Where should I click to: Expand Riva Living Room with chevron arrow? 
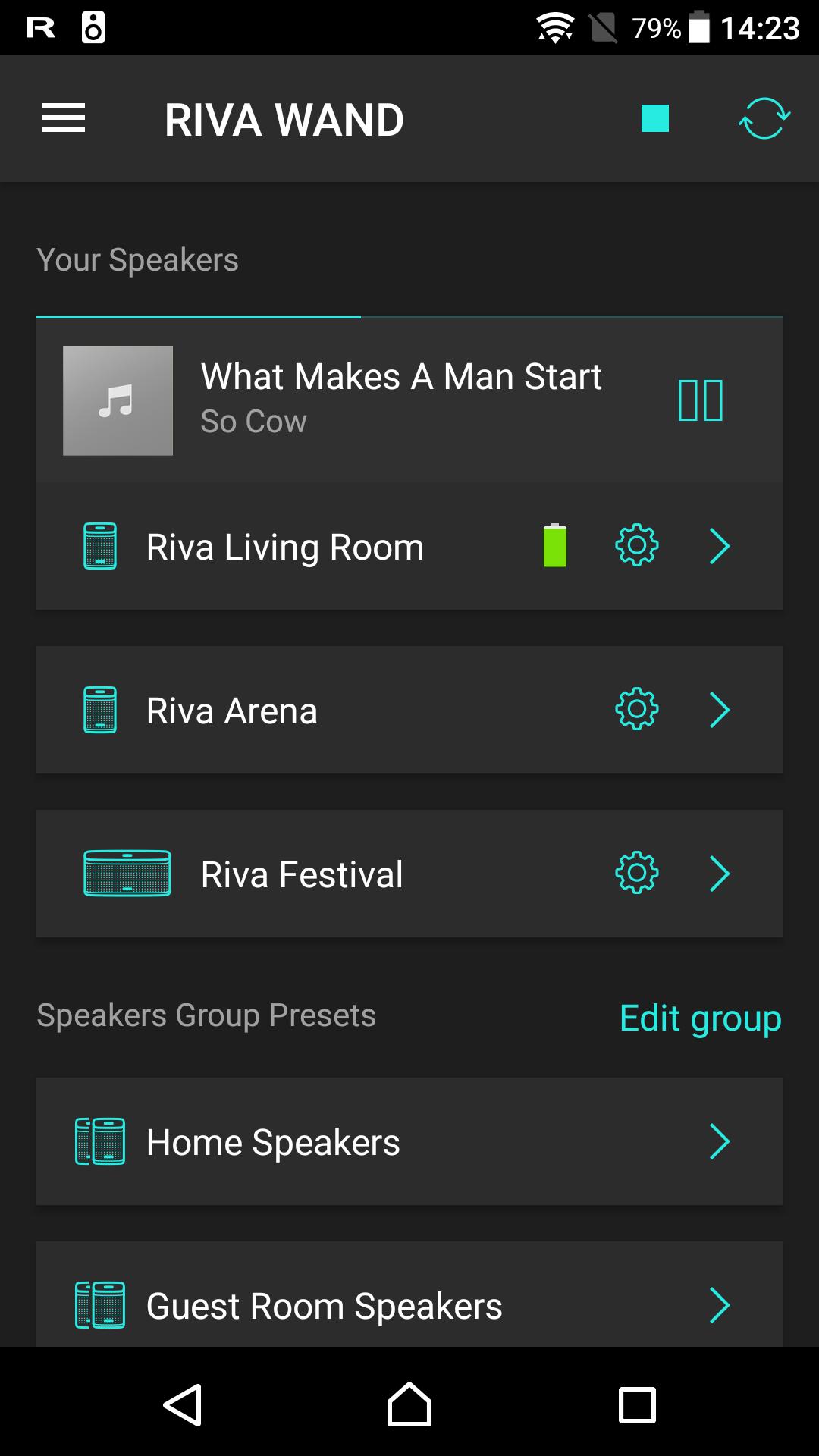[720, 546]
